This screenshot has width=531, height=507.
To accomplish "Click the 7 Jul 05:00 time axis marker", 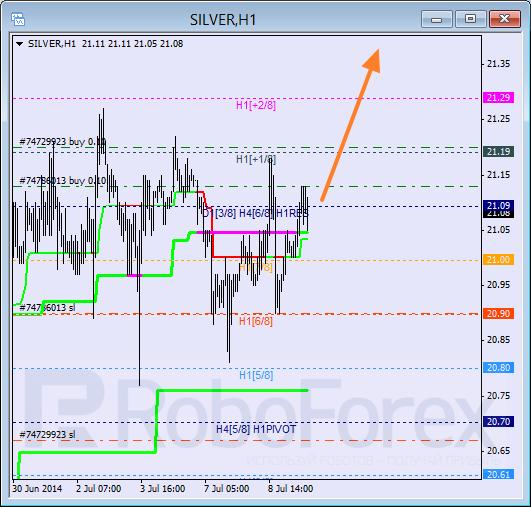I will (226, 489).
